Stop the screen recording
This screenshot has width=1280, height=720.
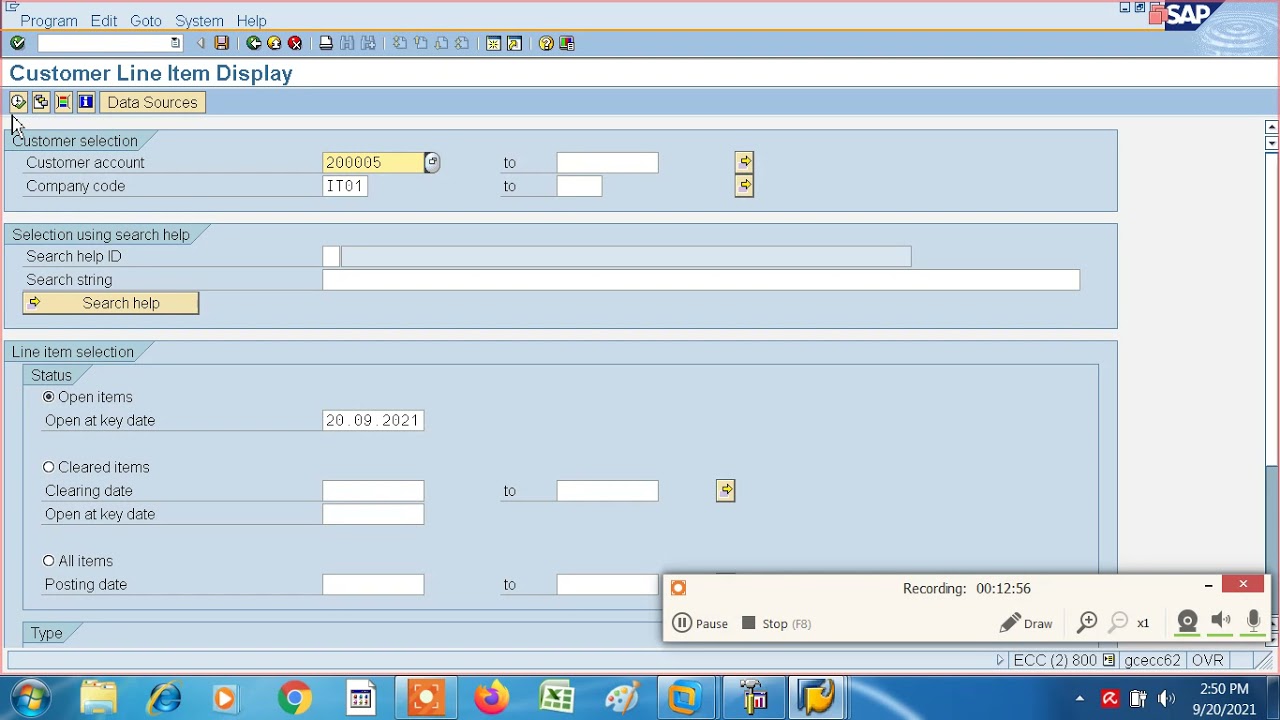776,623
